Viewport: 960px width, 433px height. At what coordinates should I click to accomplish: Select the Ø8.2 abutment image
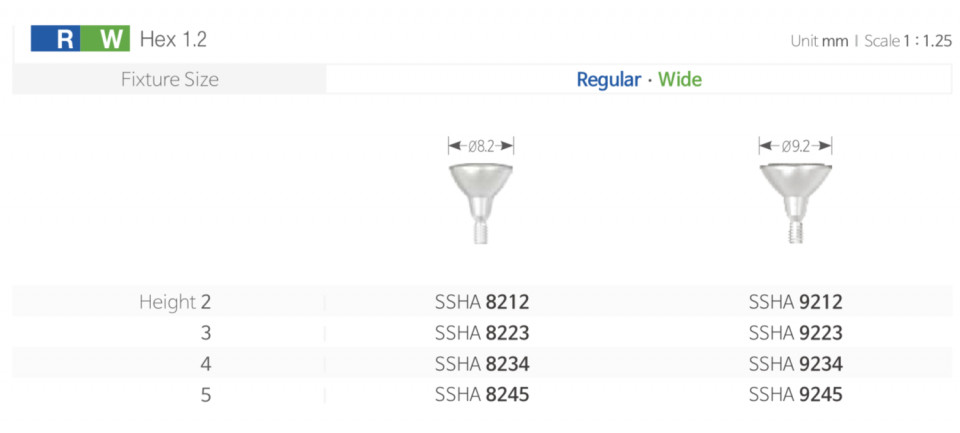[x=481, y=204]
